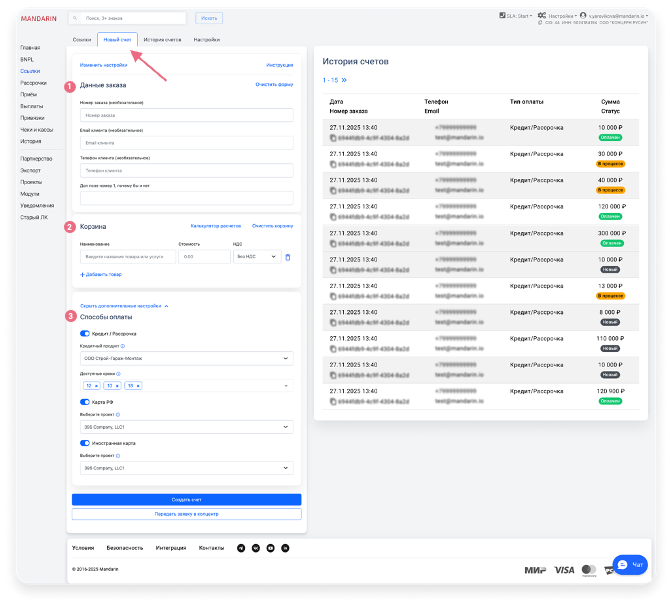Click the plus icon to add товар
This screenshot has height=606, width=672.
82,274
